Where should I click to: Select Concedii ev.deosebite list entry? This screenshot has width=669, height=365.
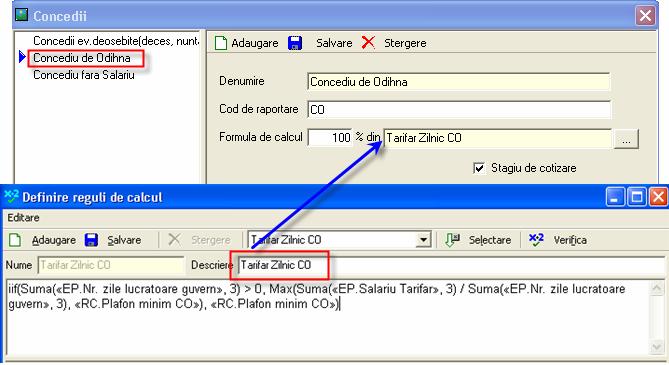pos(116,41)
